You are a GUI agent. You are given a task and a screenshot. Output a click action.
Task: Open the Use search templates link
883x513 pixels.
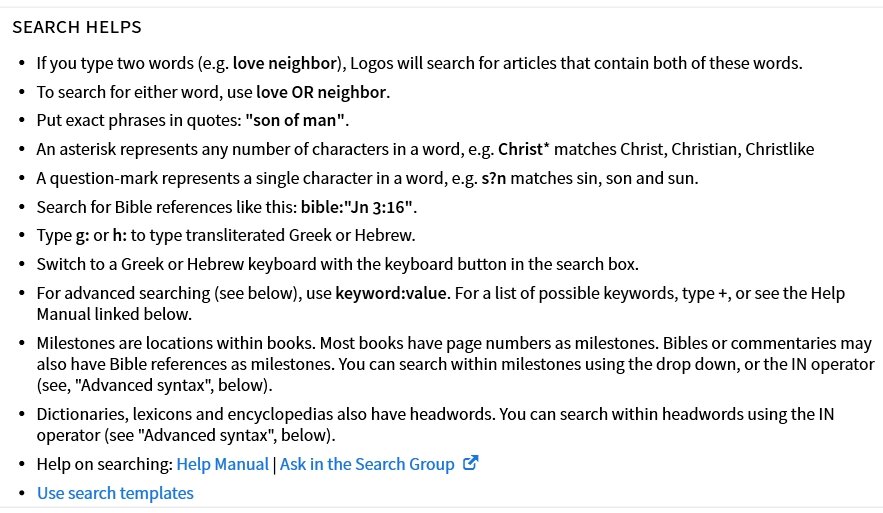coord(115,493)
